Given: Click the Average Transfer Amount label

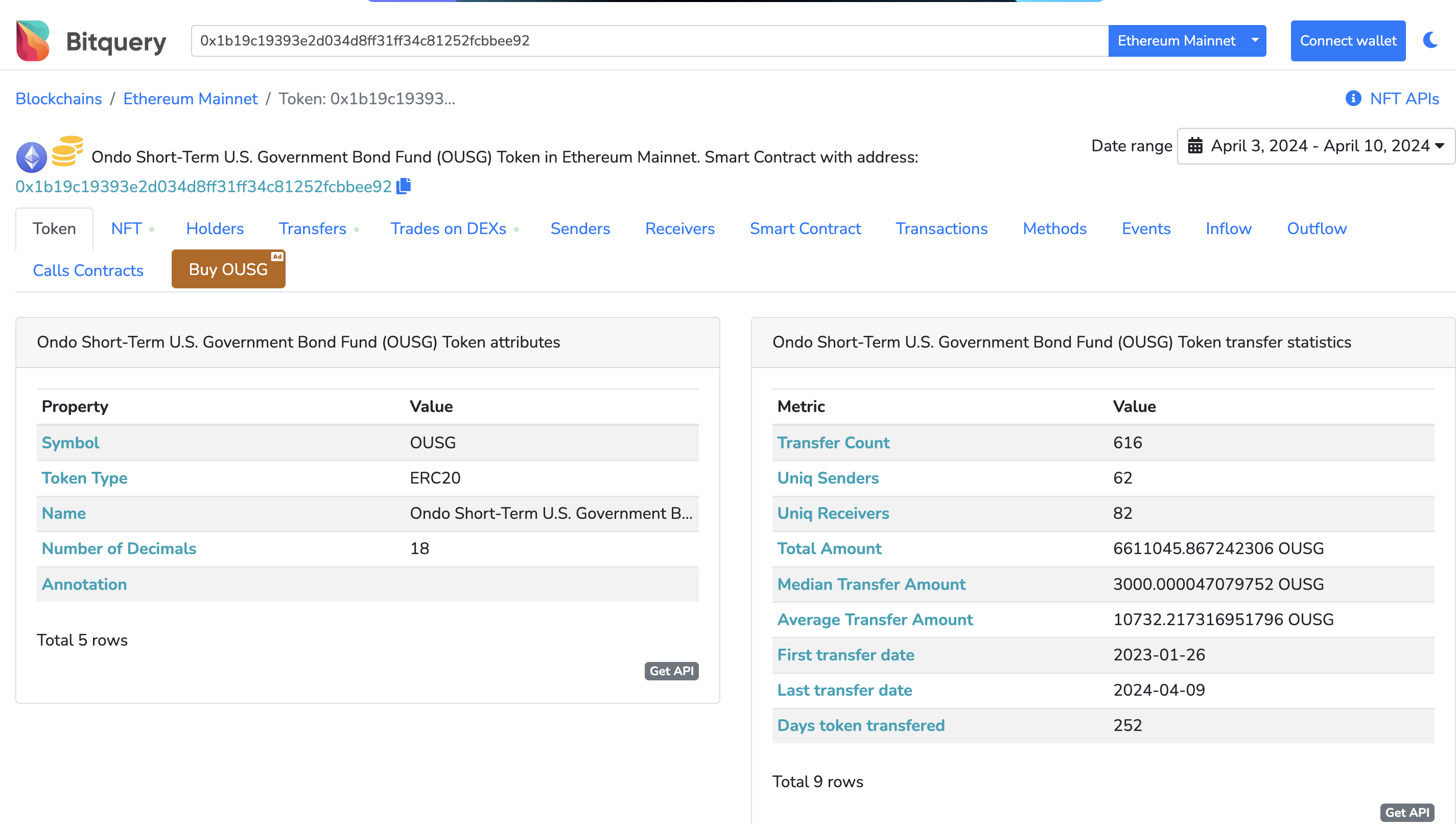Looking at the screenshot, I should (875, 620).
